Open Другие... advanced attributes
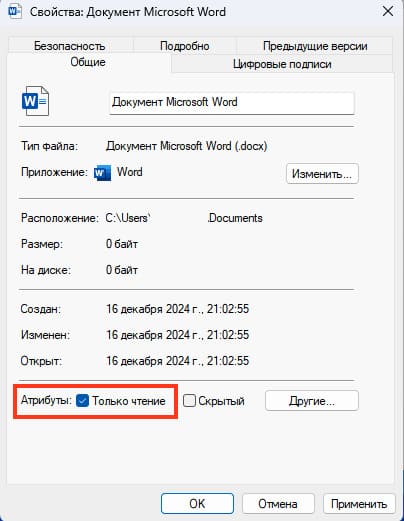This screenshot has width=404, height=521. click(312, 400)
